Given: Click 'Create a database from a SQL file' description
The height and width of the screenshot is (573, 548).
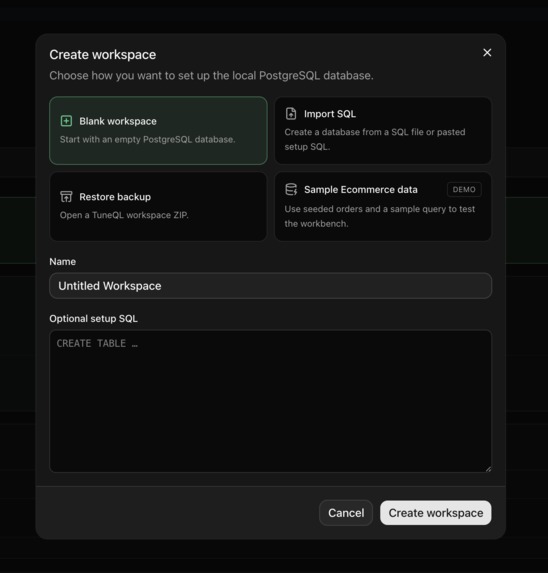Looking at the screenshot, I should pyautogui.click(x=375, y=139).
